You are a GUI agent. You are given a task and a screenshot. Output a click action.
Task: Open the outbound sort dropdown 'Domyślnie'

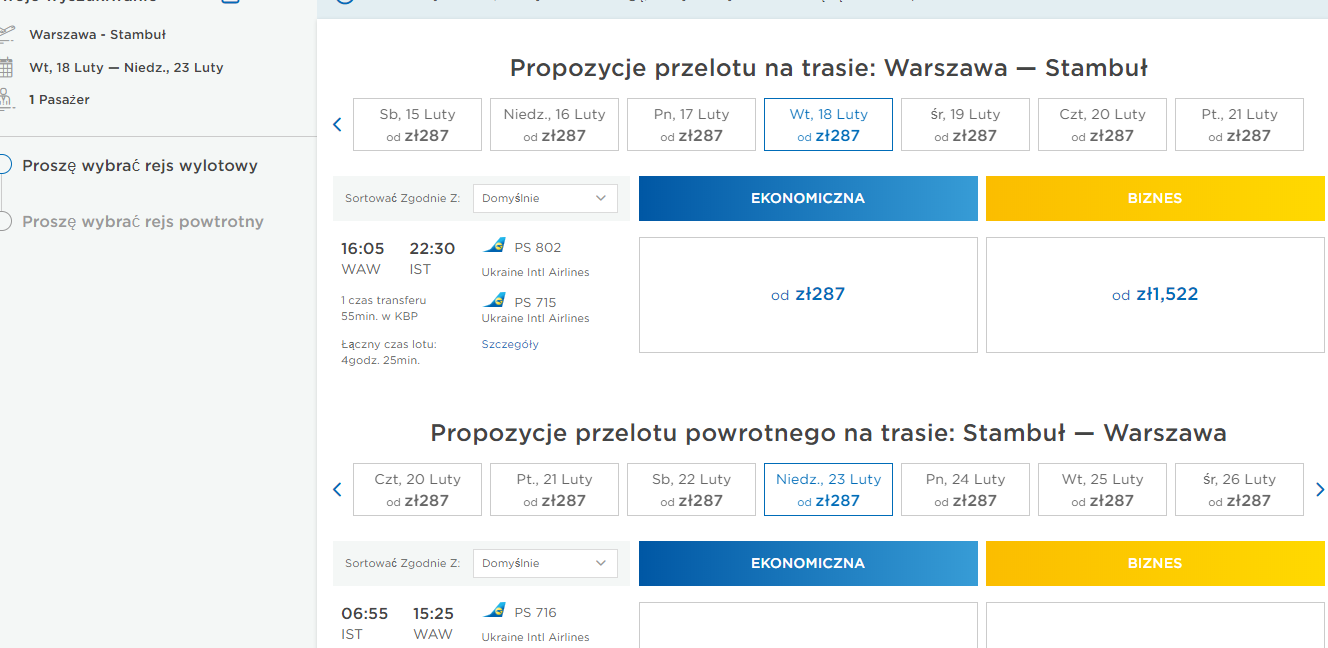545,198
